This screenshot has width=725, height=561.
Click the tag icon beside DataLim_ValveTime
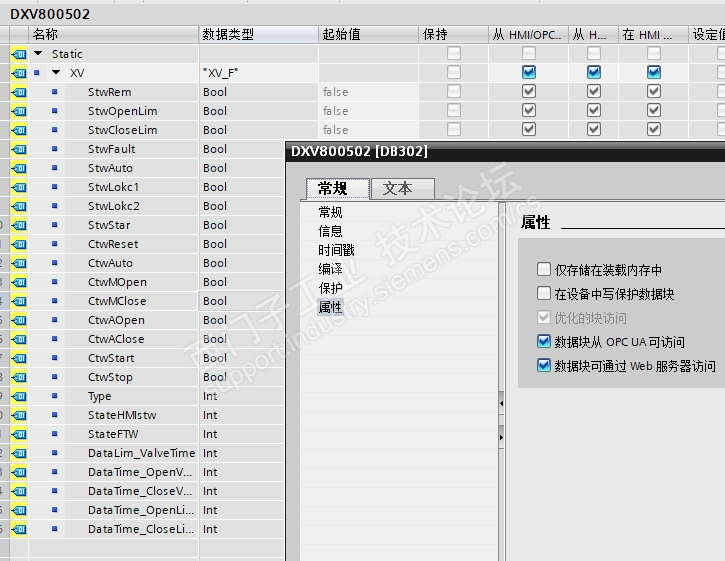click(19, 453)
